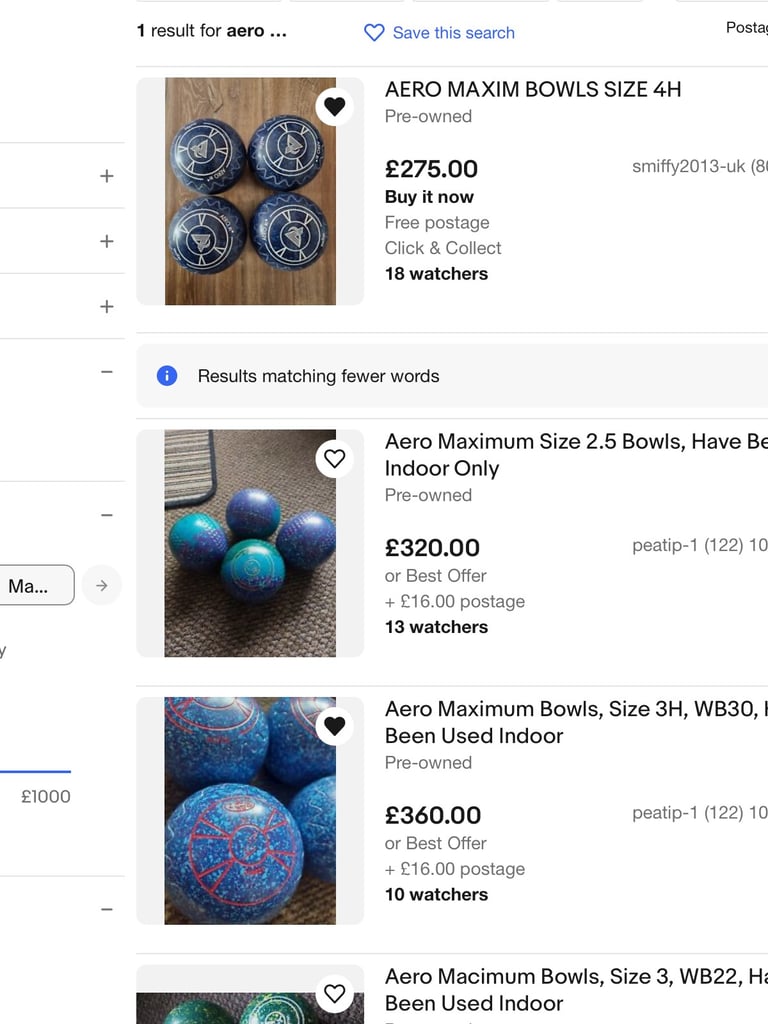Open the AERO MAXIM BOWLS SIZE 4H listing
768x1024 pixels.
point(533,89)
